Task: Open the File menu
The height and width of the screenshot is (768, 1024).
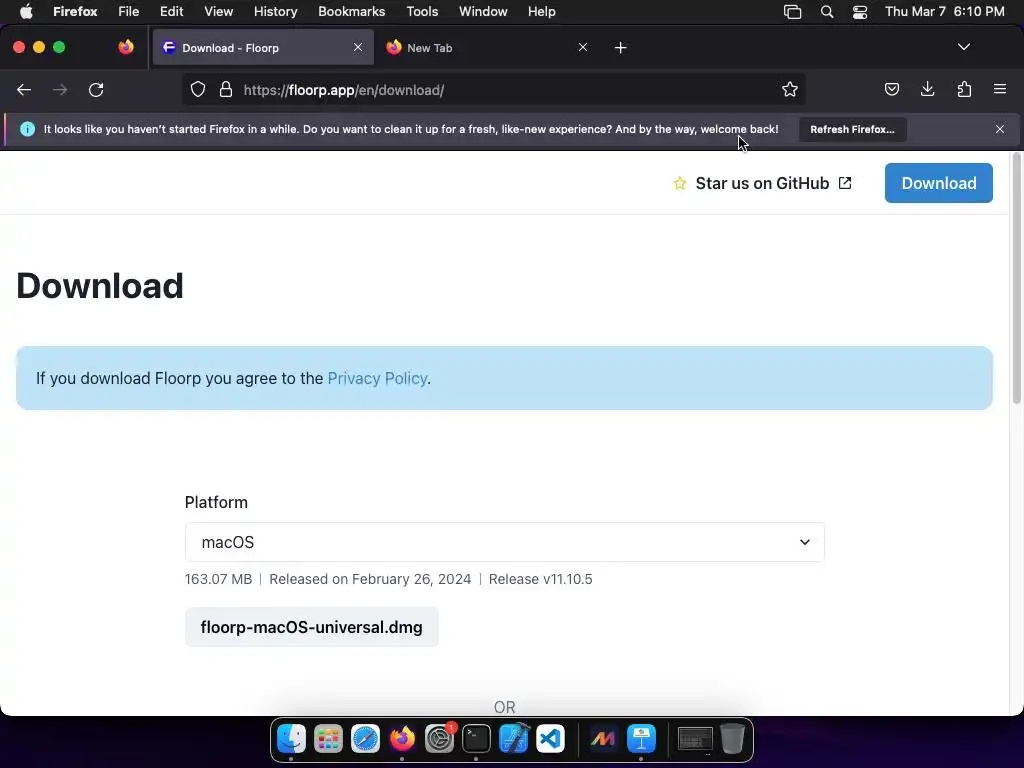Action: 129,11
